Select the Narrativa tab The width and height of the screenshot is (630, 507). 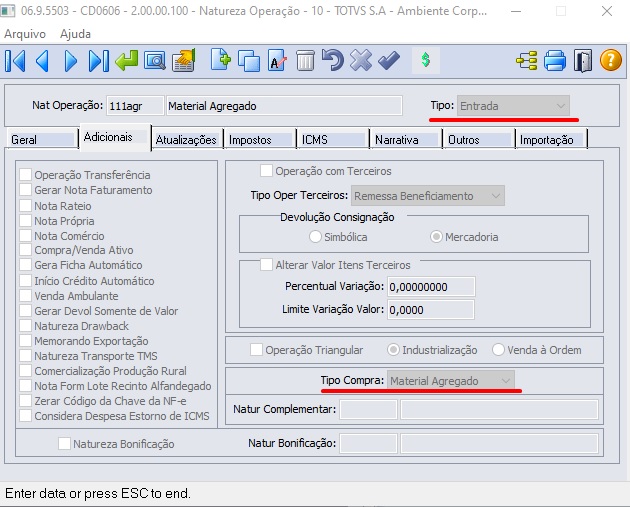406,139
